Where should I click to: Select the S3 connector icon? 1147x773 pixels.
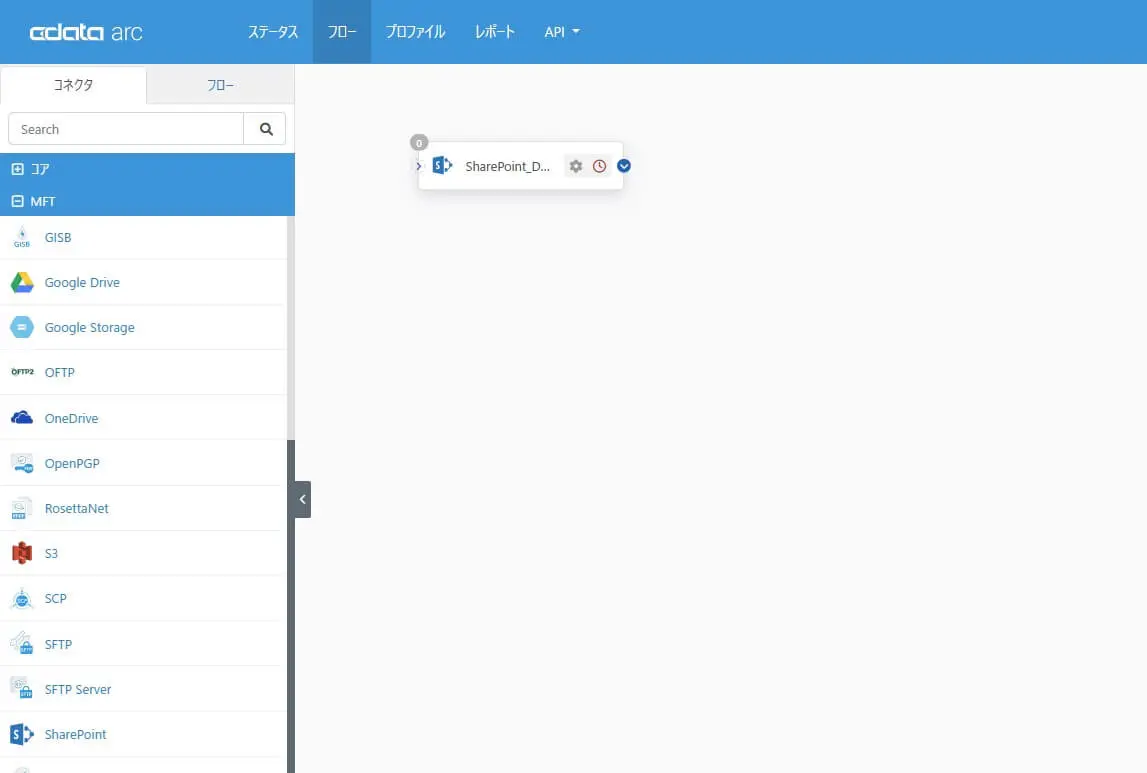coord(22,554)
